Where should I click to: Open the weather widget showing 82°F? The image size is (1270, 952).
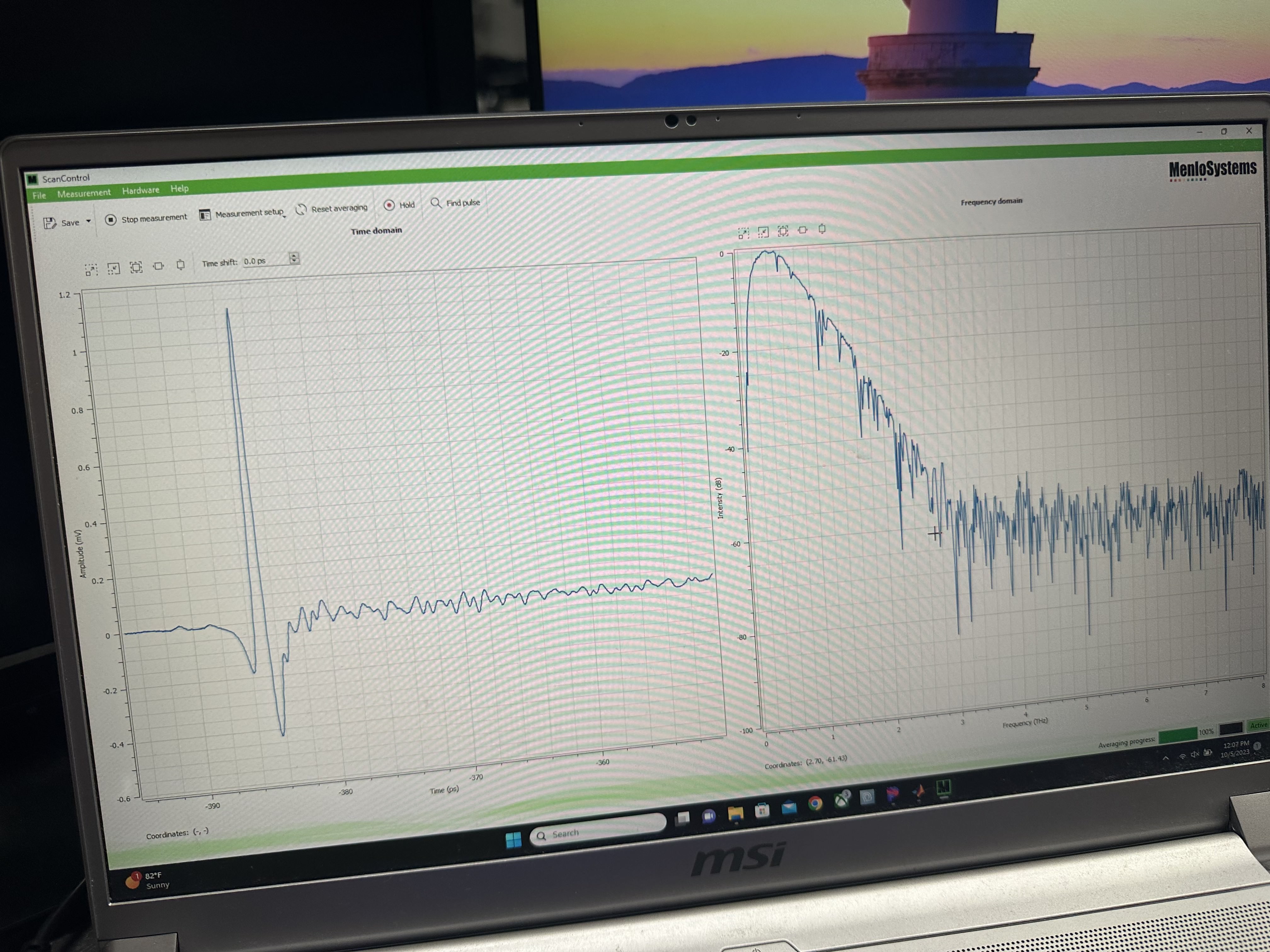pyautogui.click(x=148, y=880)
